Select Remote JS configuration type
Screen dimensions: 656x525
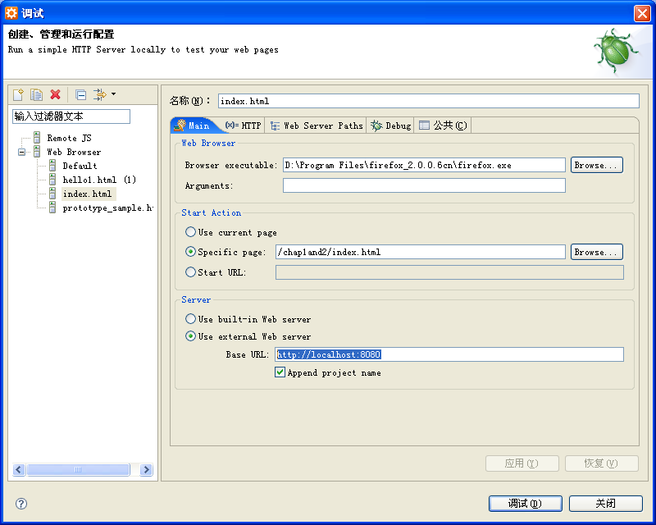pos(69,138)
